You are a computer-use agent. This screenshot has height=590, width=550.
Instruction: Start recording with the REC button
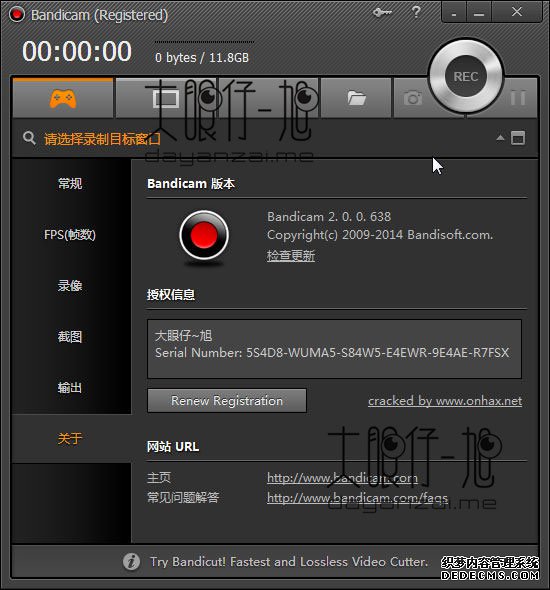[466, 77]
